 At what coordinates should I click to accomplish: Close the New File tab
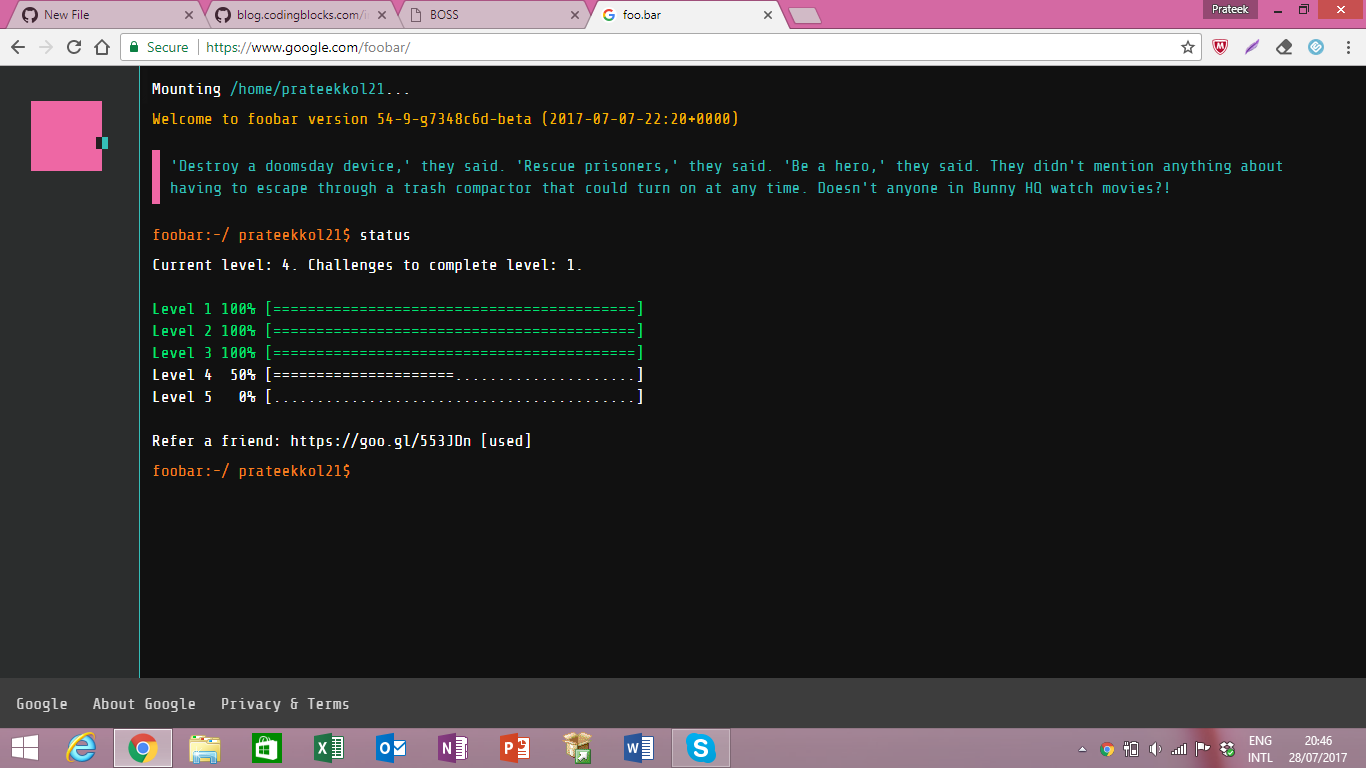[189, 15]
